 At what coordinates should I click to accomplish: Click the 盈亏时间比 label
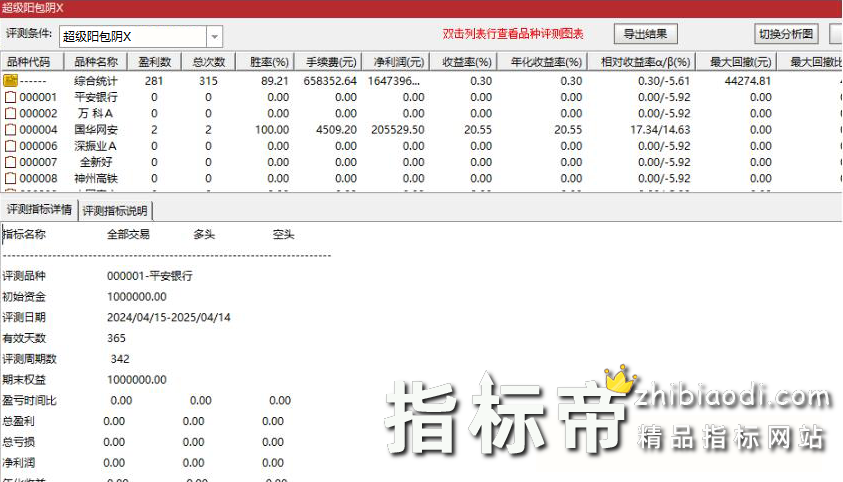tap(29, 400)
